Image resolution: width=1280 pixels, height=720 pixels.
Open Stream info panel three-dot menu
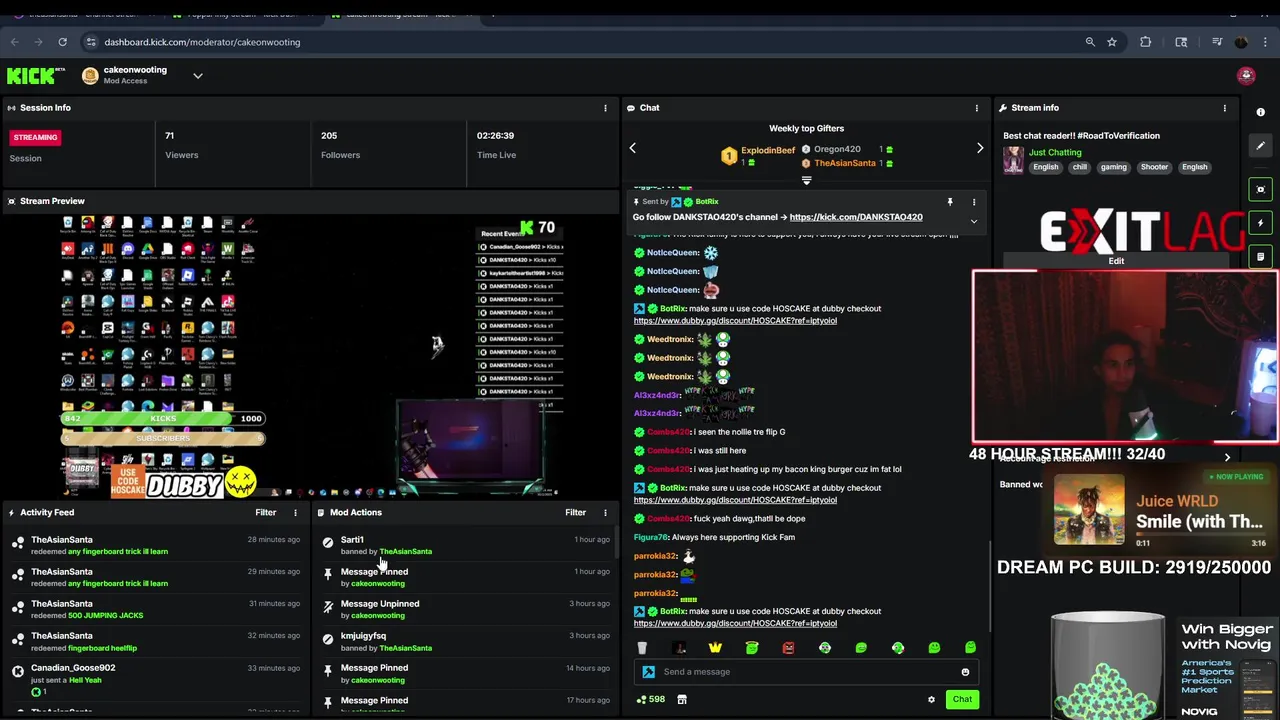[1225, 108]
